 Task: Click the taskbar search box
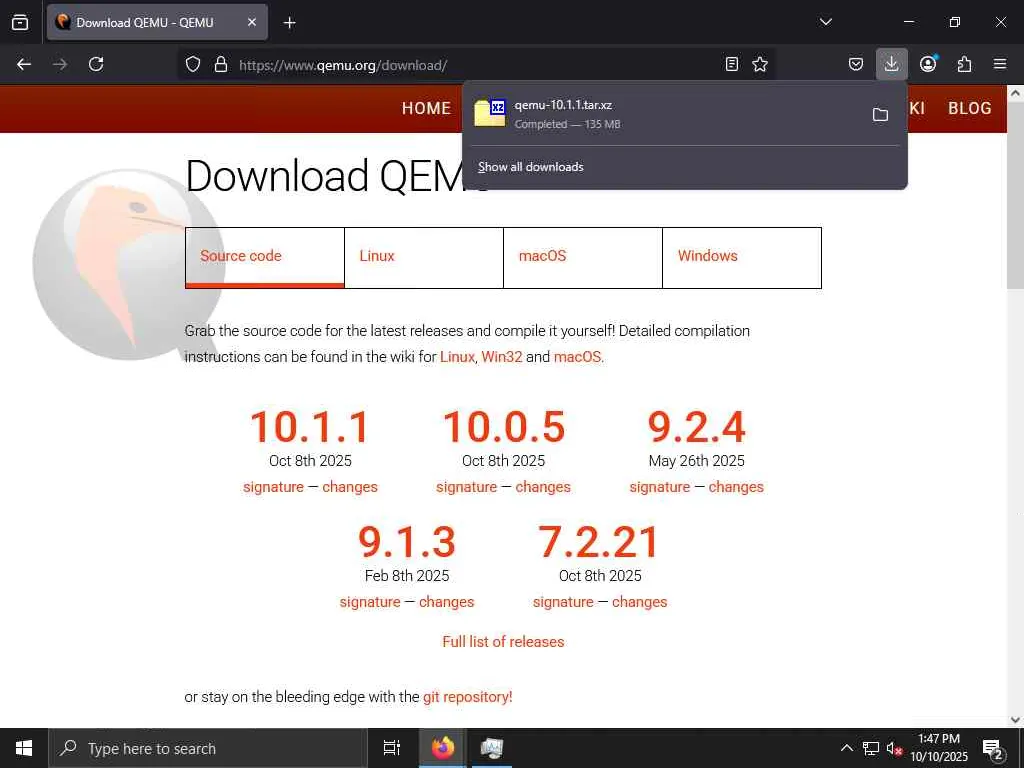click(x=208, y=748)
